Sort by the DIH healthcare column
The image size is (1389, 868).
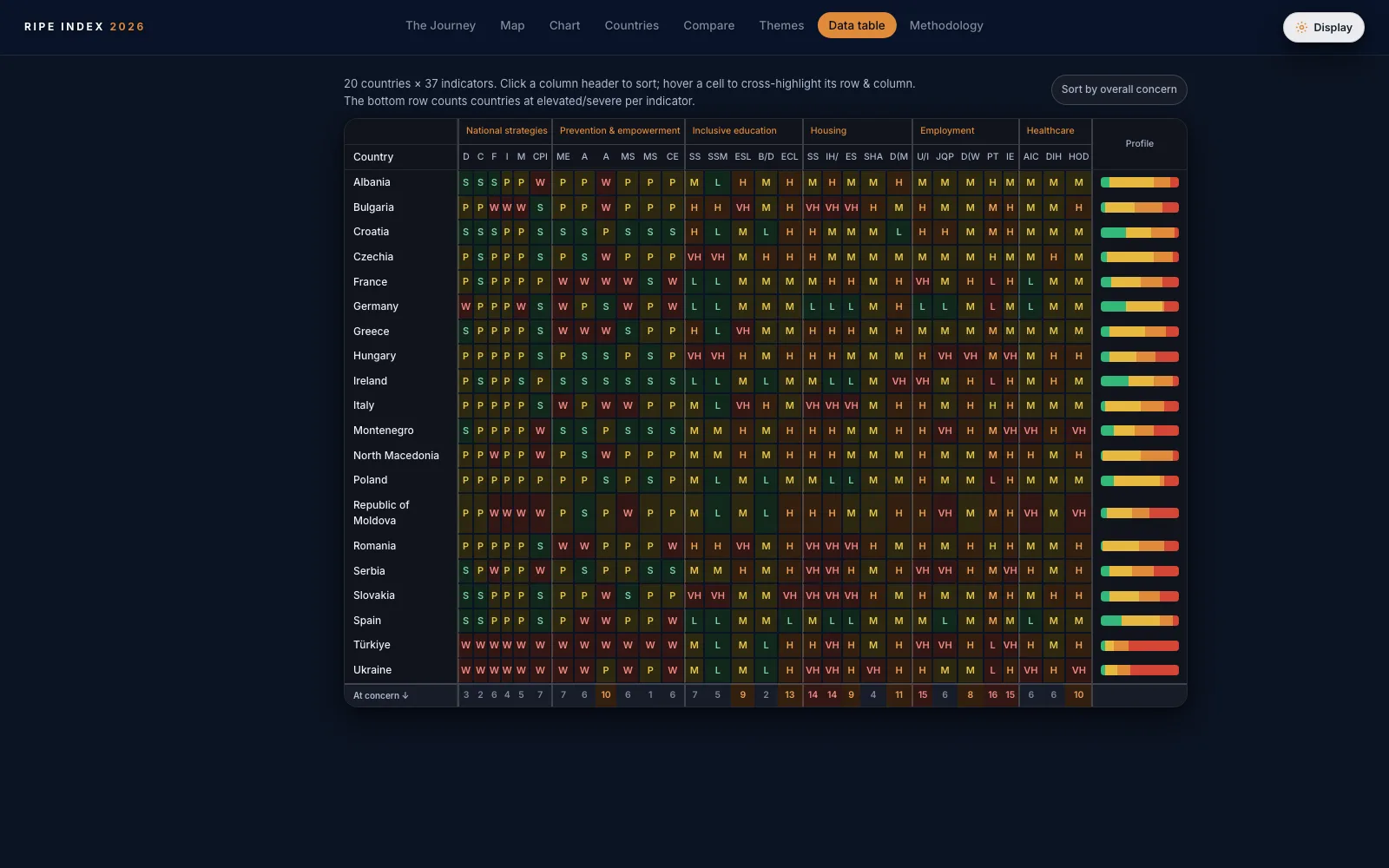[1054, 157]
